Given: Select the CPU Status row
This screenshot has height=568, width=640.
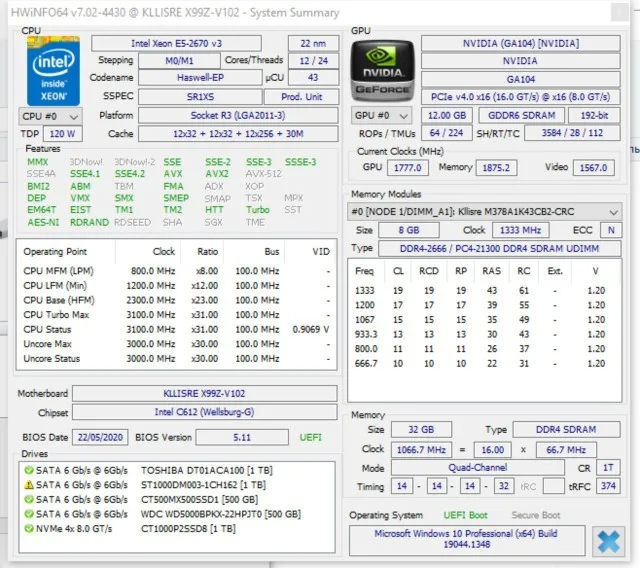Looking at the screenshot, I should tap(176, 329).
